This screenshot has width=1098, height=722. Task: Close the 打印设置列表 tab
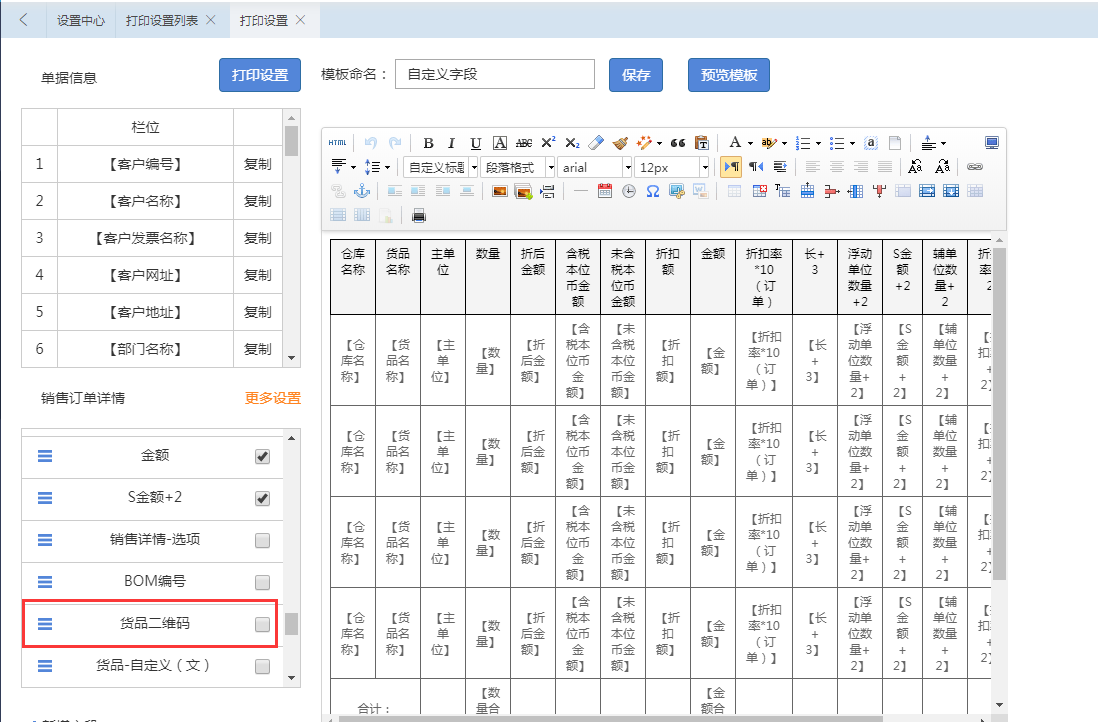(x=210, y=20)
